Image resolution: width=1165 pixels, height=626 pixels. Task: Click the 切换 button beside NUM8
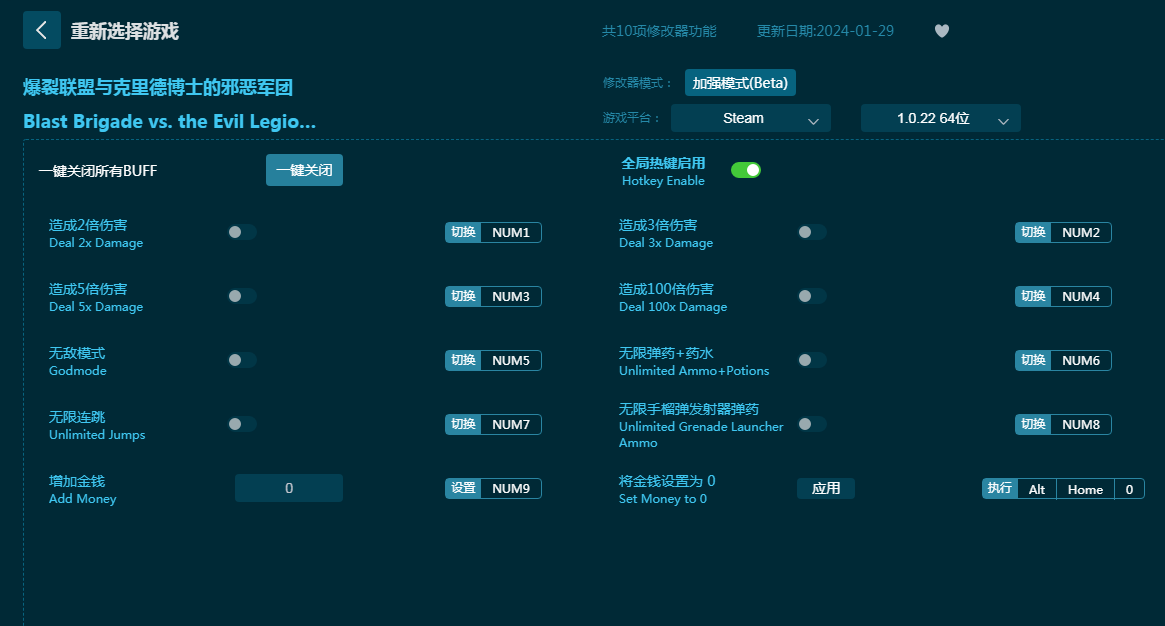click(x=1033, y=424)
